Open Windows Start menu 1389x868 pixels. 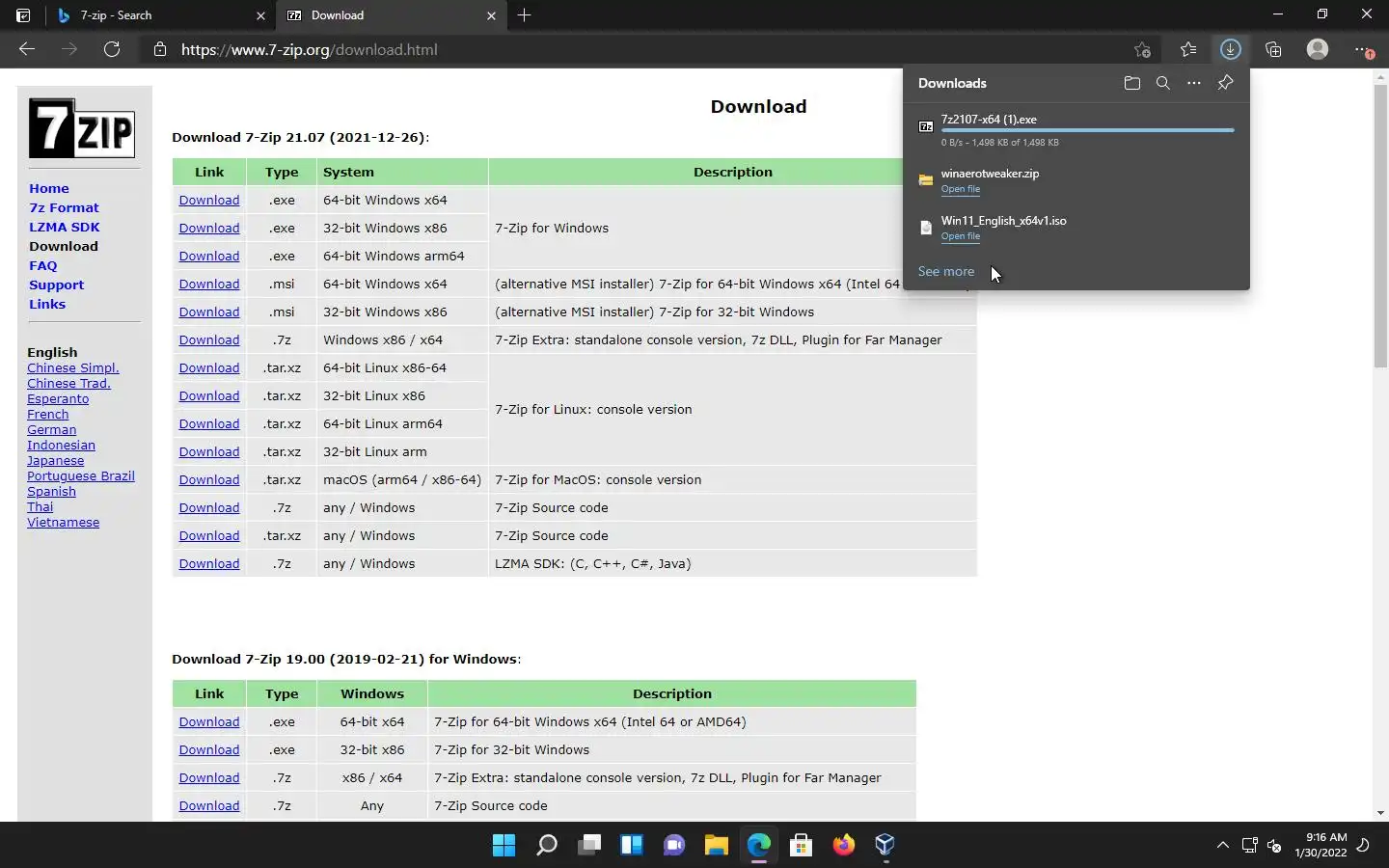504,846
